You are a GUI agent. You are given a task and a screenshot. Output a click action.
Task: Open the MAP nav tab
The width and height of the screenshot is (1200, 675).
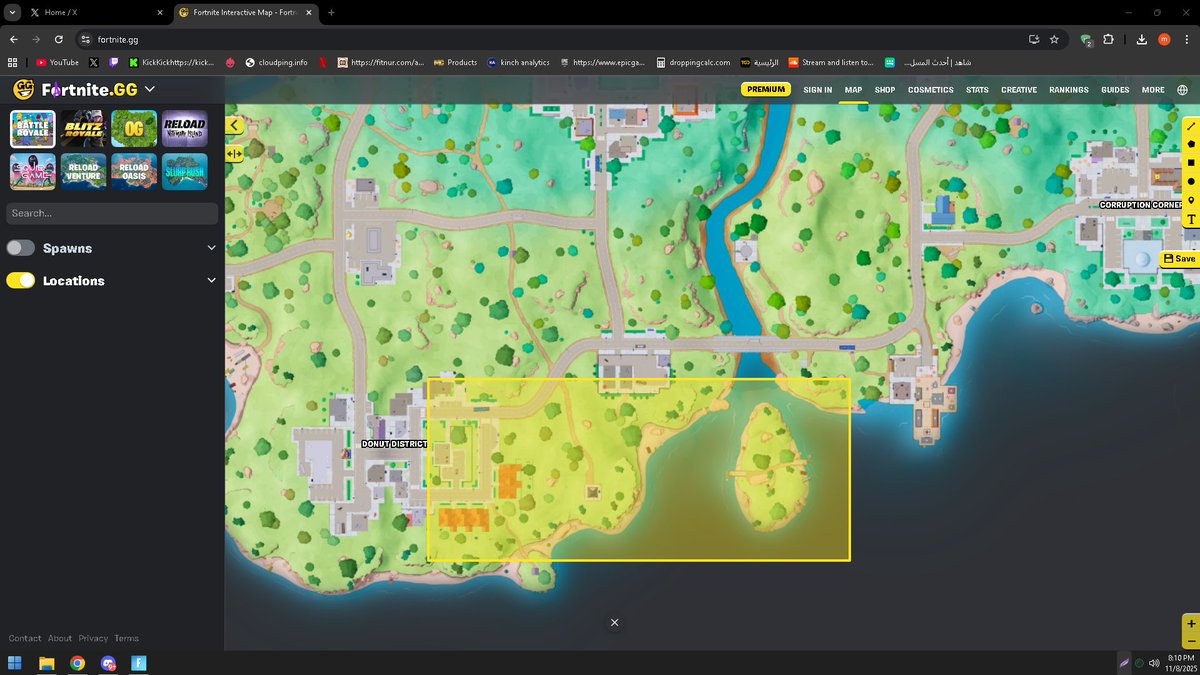pyautogui.click(x=853, y=90)
